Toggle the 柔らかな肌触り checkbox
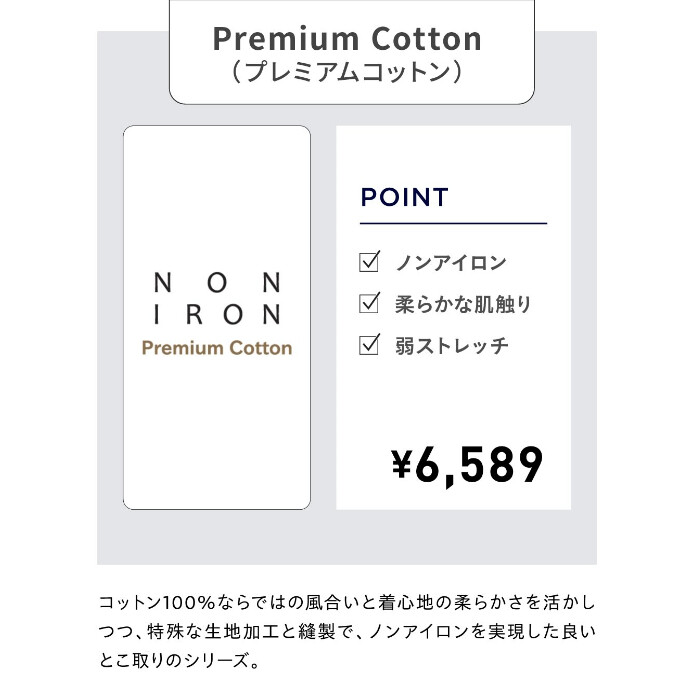 pyautogui.click(x=369, y=304)
